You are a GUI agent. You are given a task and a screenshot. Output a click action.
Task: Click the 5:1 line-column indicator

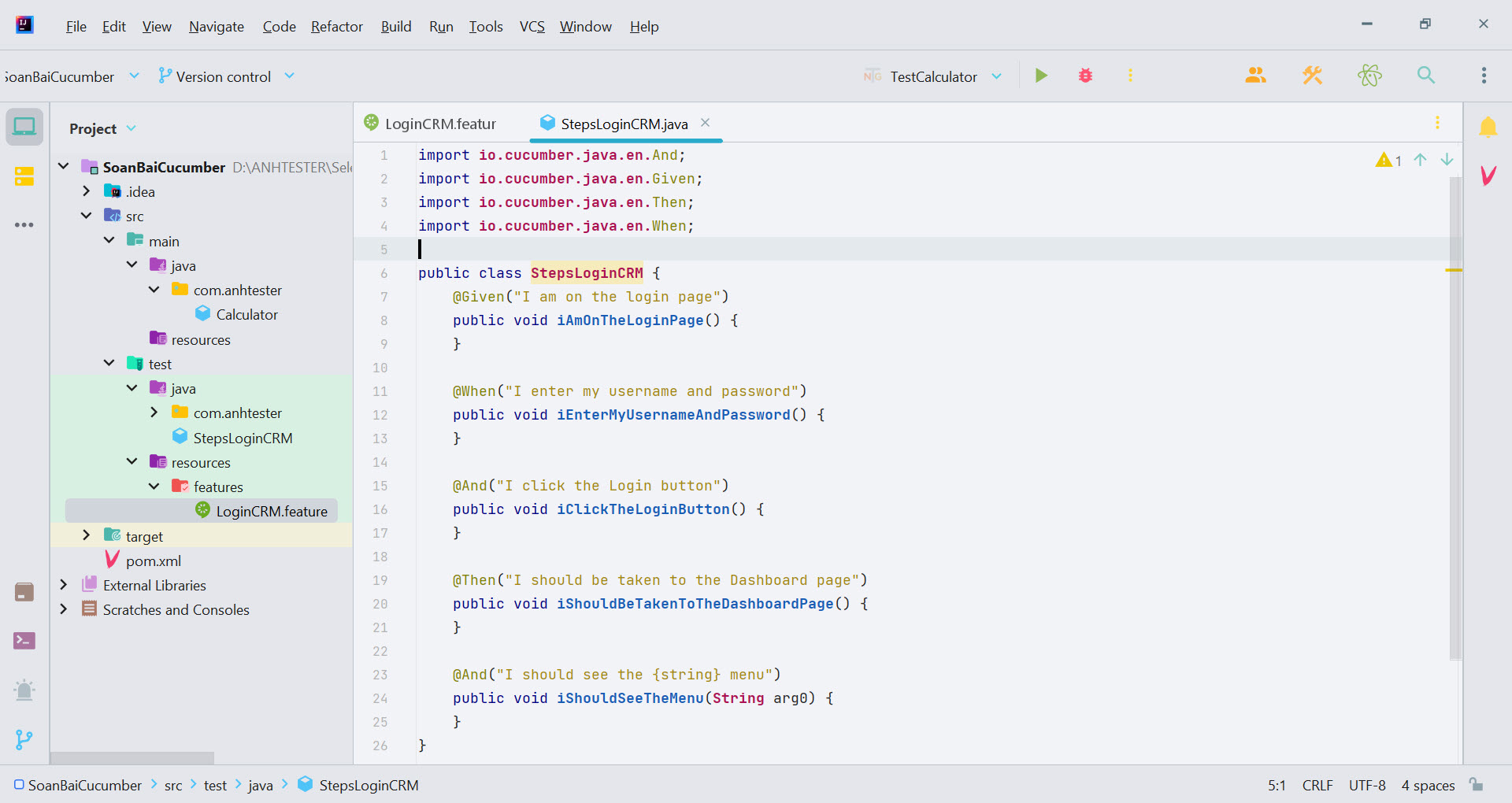point(1277,786)
